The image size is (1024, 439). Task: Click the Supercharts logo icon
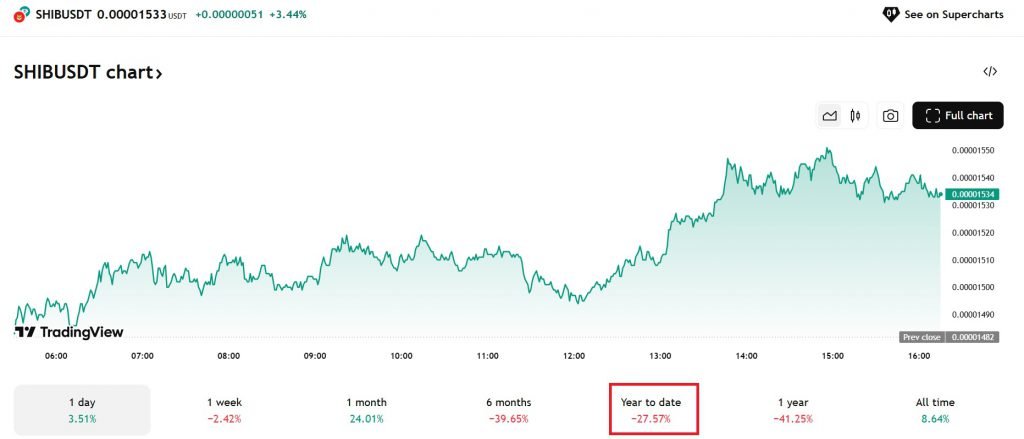[890, 14]
